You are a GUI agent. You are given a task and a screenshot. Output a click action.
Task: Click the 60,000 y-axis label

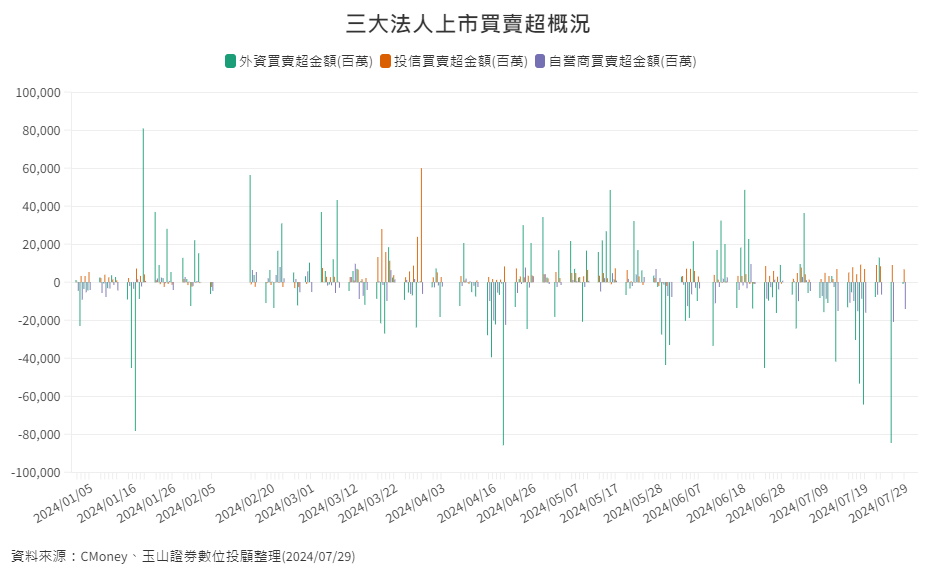[41, 169]
